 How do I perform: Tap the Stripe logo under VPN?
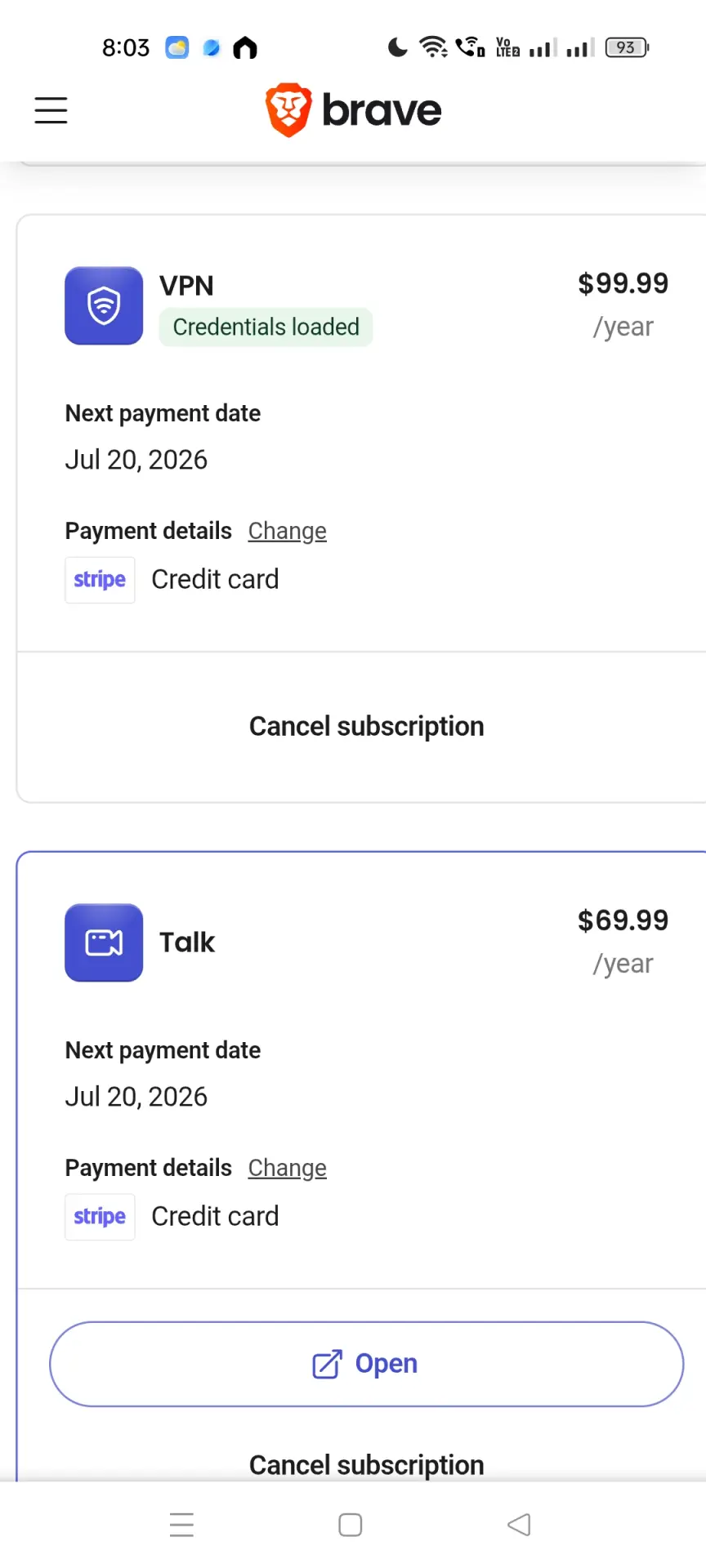pos(100,580)
